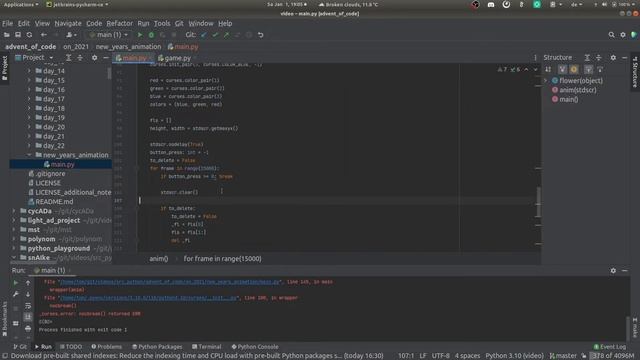
Task: Open Search Everywhere magnifier icon
Action: pyautogui.click(x=611, y=35)
